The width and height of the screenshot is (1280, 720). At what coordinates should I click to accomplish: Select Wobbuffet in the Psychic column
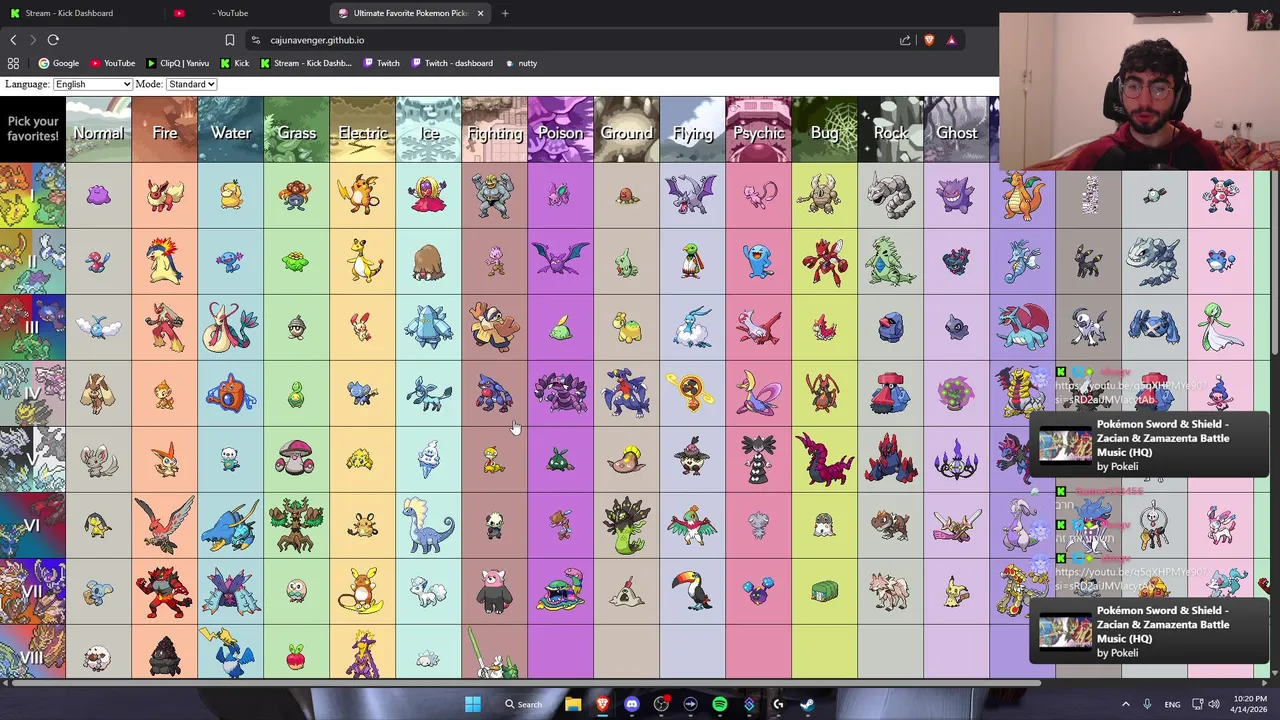(x=759, y=262)
